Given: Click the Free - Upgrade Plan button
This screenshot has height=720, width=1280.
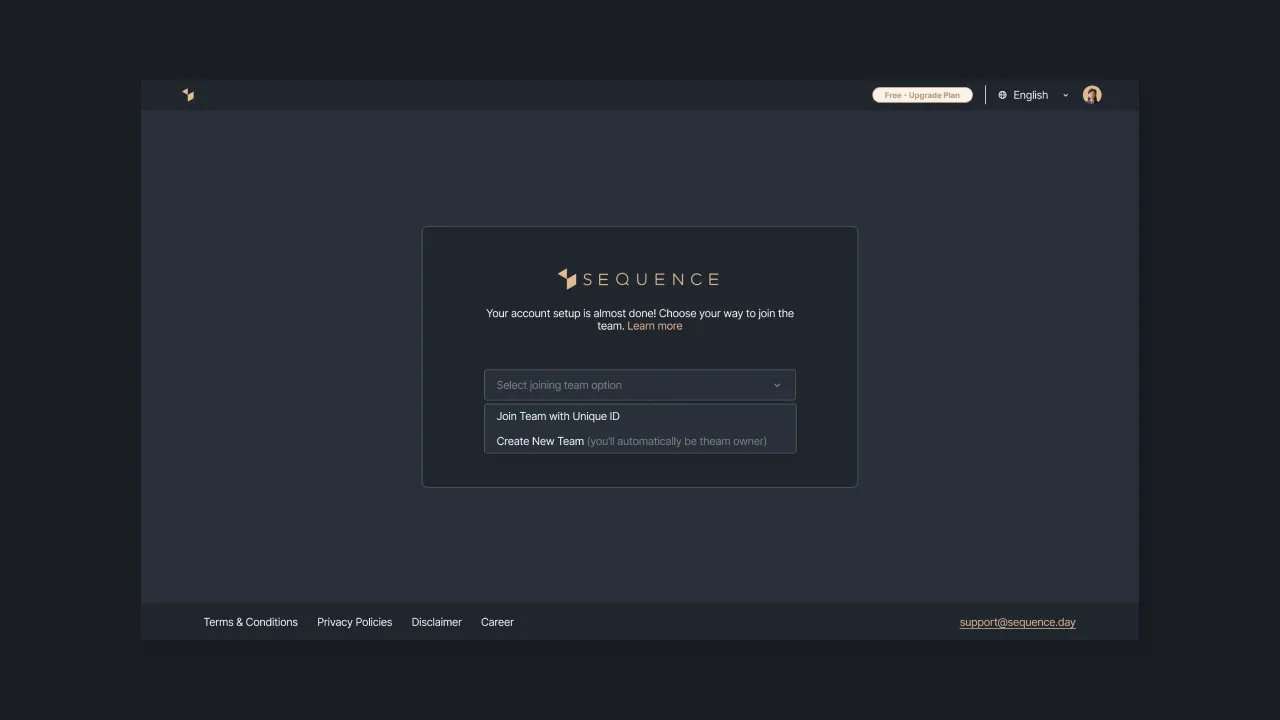Looking at the screenshot, I should (x=922, y=95).
